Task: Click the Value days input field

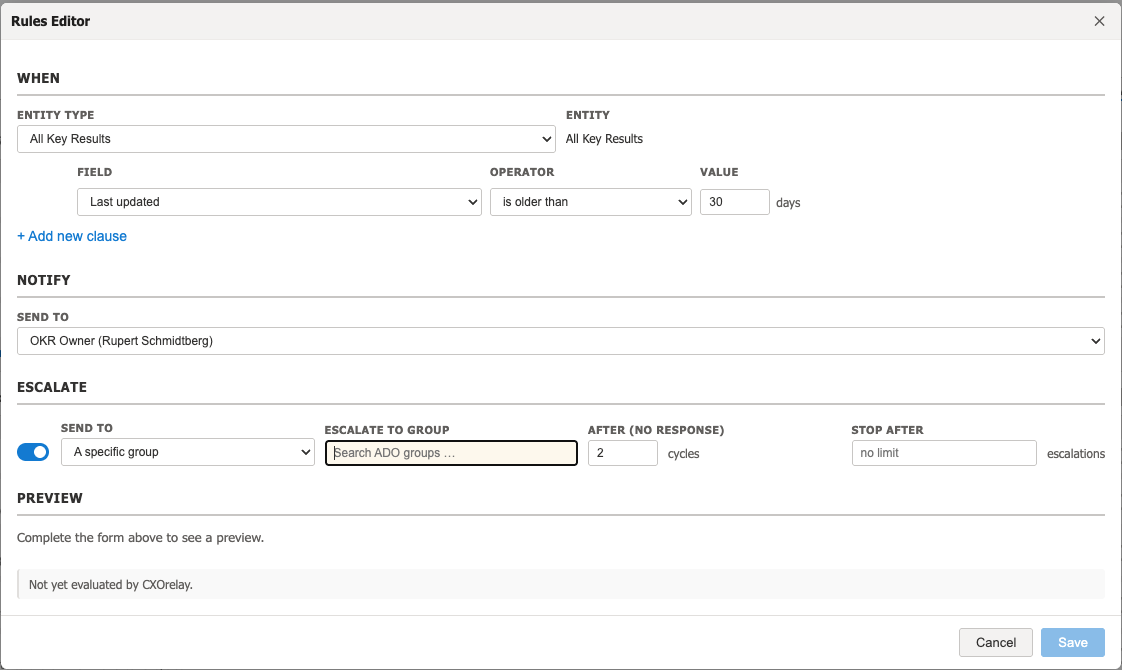Action: click(x=734, y=202)
